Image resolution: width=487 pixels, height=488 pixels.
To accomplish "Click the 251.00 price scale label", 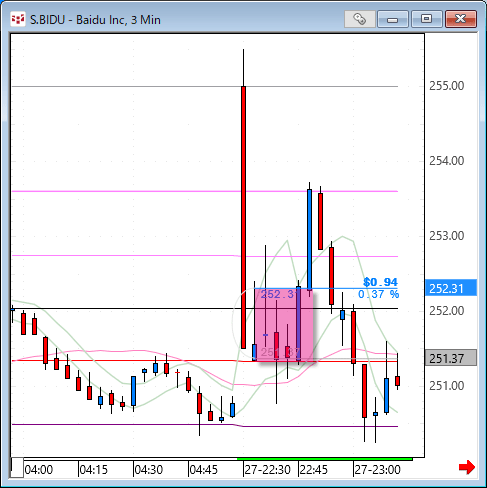I will point(446,386).
